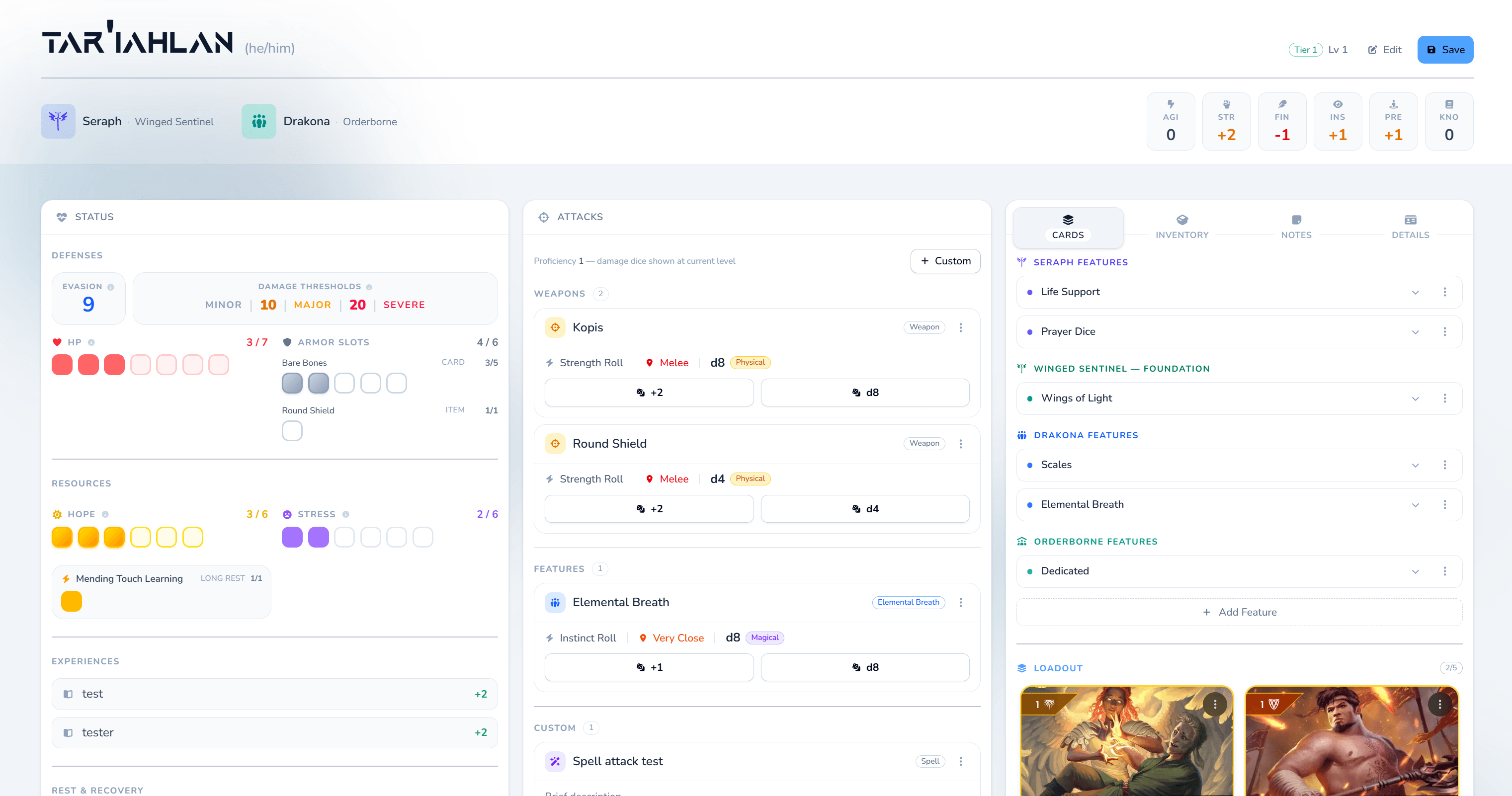Click the Strength trait box
The width and height of the screenshot is (1512, 796).
pyautogui.click(x=1226, y=121)
